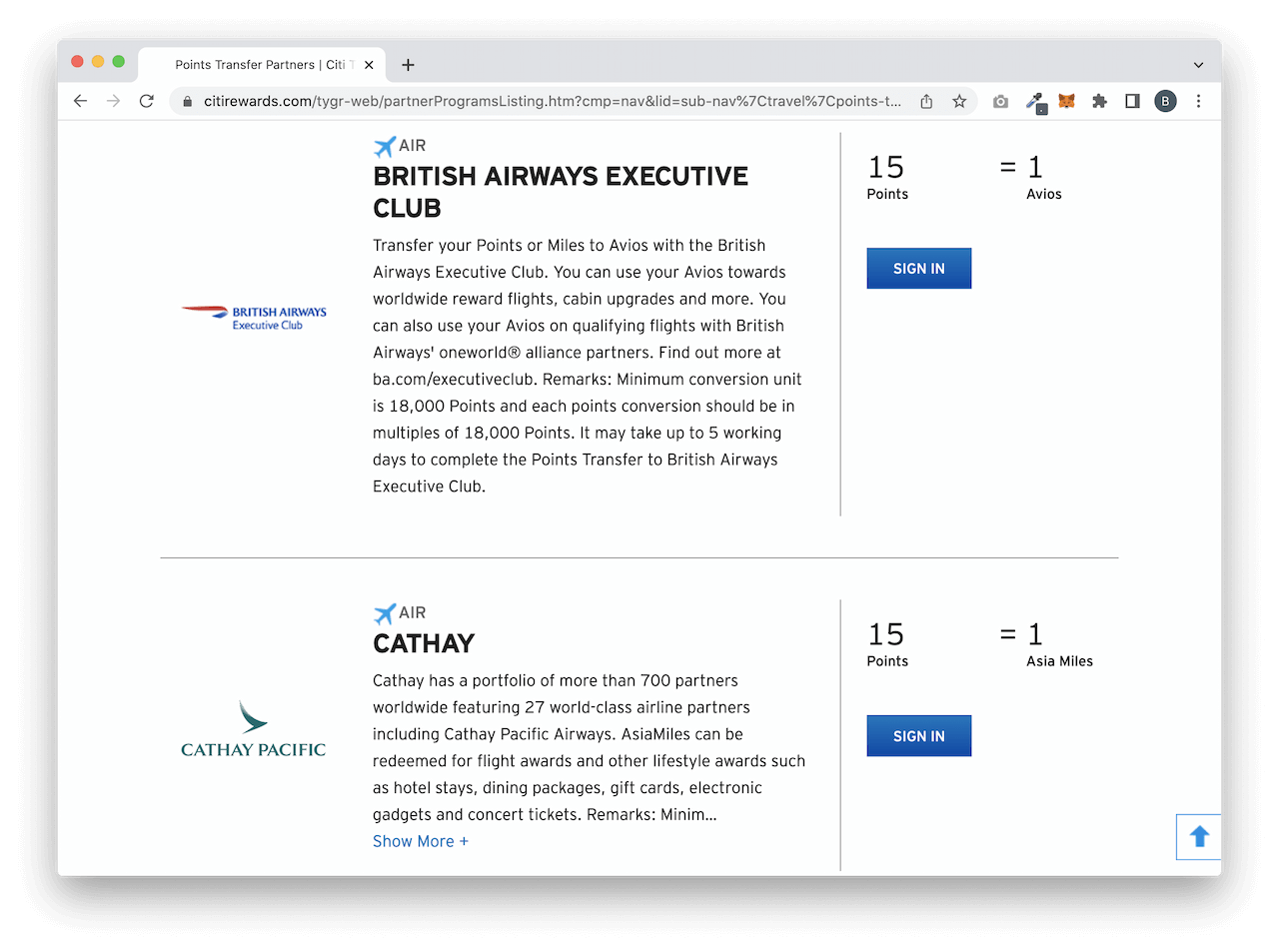Expand Cathay description with Show More +
The height and width of the screenshot is (952, 1279).
[421, 841]
